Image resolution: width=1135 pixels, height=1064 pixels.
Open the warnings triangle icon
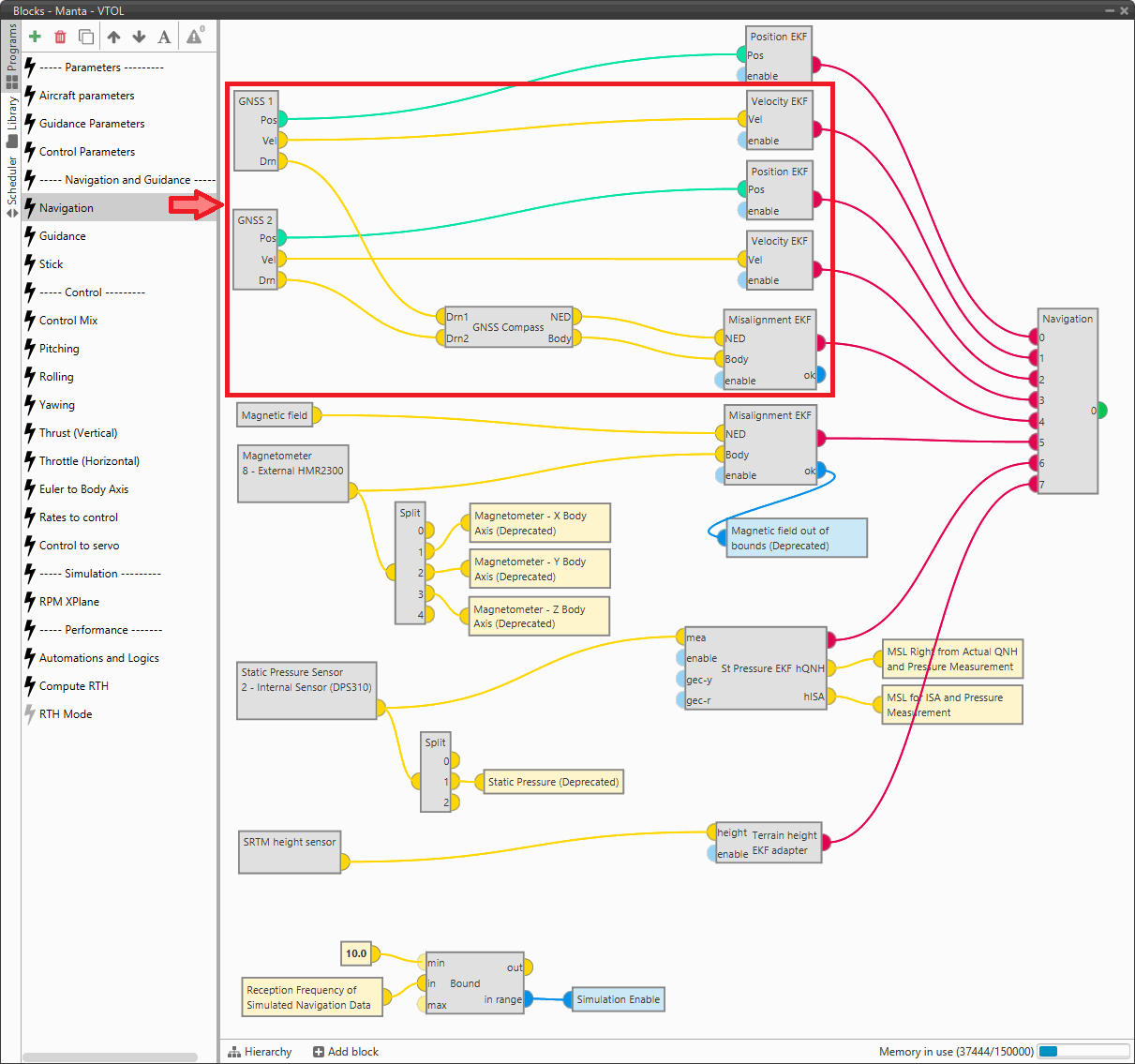click(194, 37)
